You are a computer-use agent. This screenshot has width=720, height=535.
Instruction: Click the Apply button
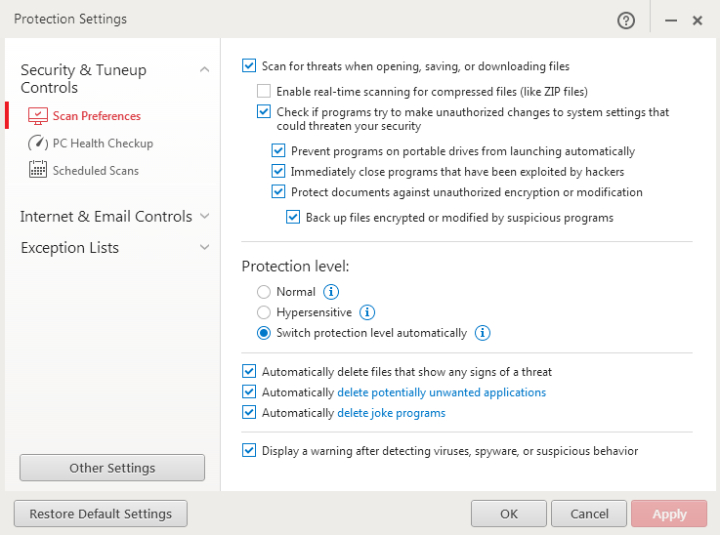click(669, 513)
